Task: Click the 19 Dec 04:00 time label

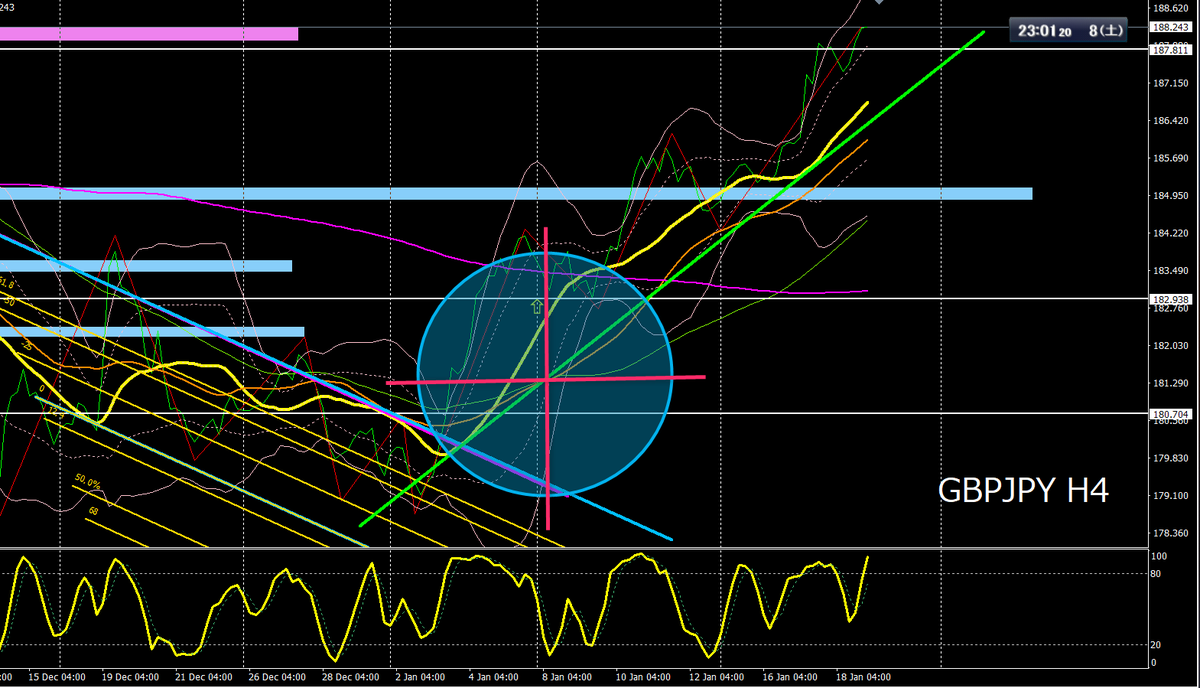Action: (130, 678)
